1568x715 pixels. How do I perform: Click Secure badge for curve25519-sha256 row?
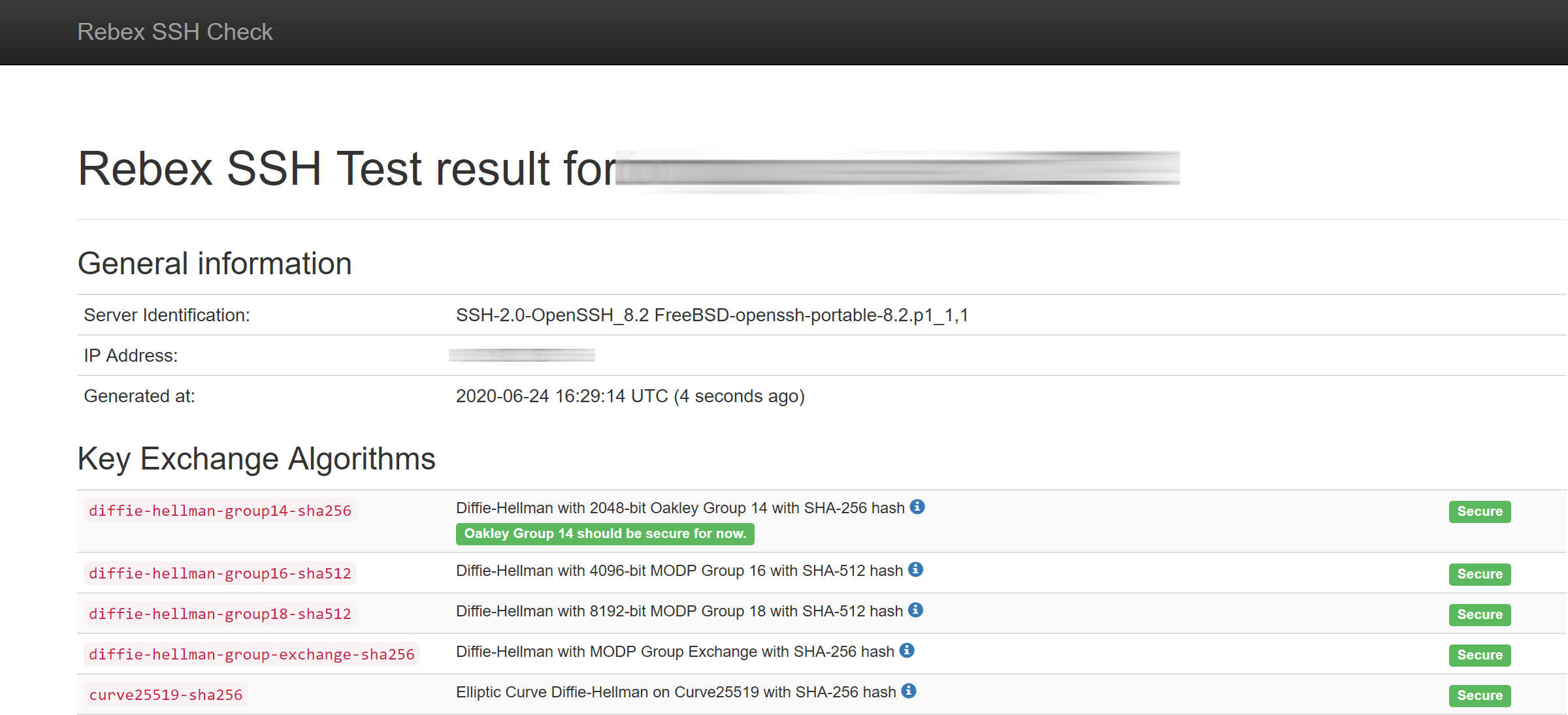coord(1479,695)
